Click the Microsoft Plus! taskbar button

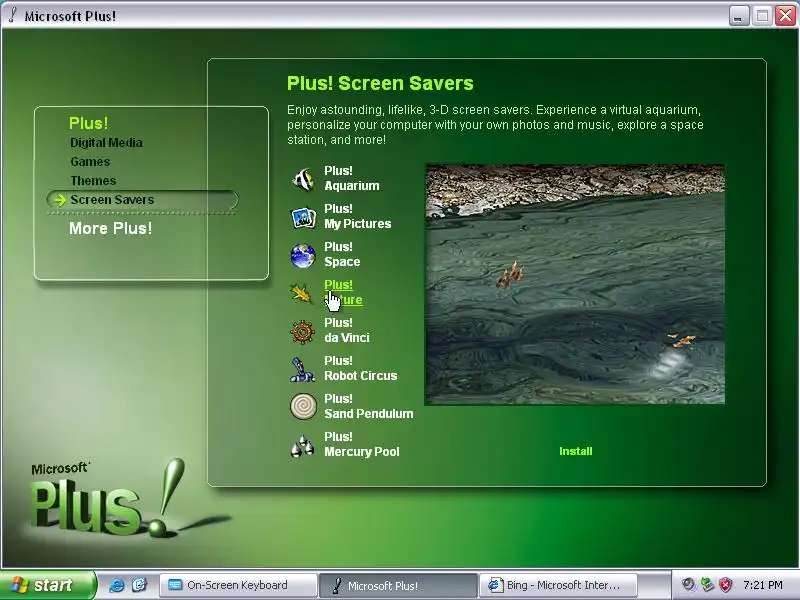[397, 585]
